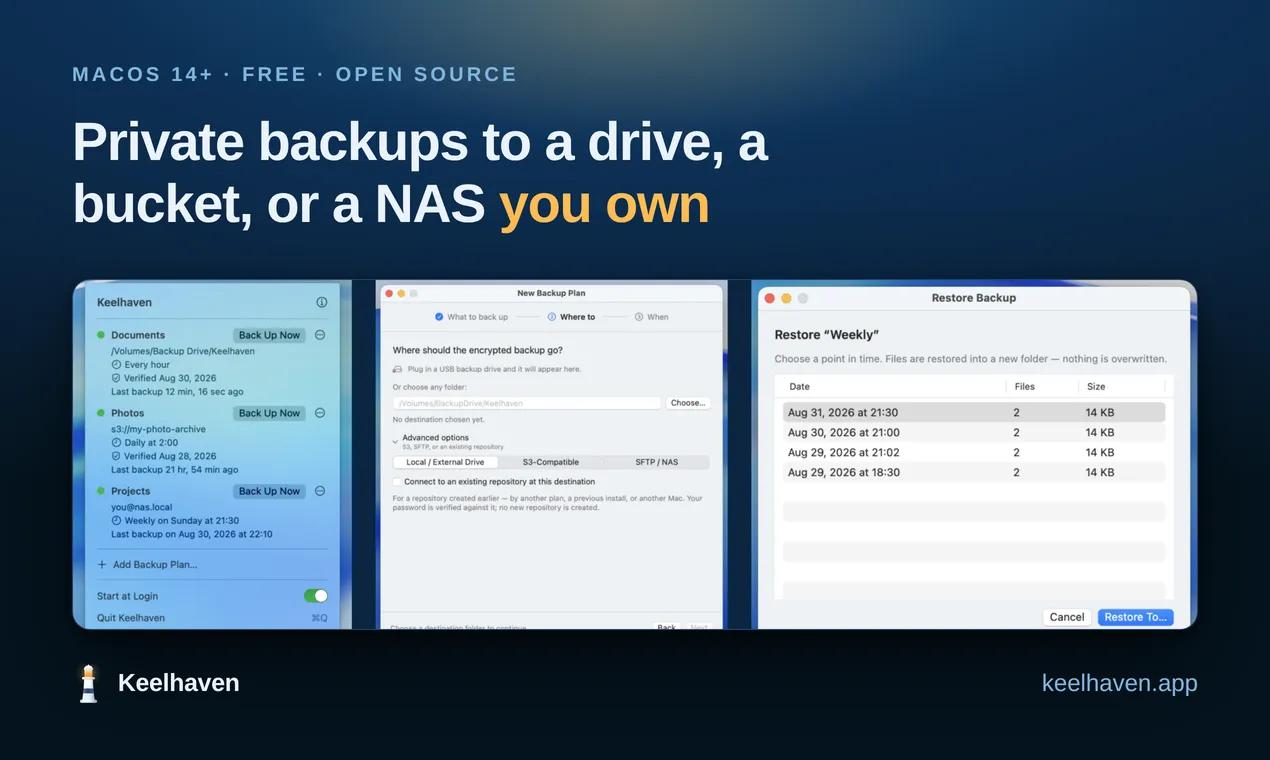Open the info icon beside Keelhaven title

[x=322, y=302]
